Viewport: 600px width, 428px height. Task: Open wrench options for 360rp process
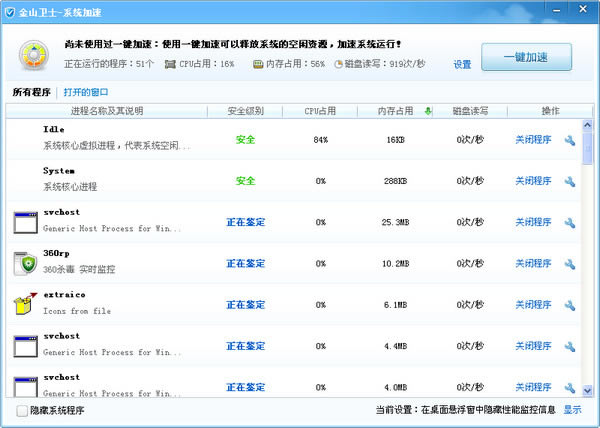(569, 264)
